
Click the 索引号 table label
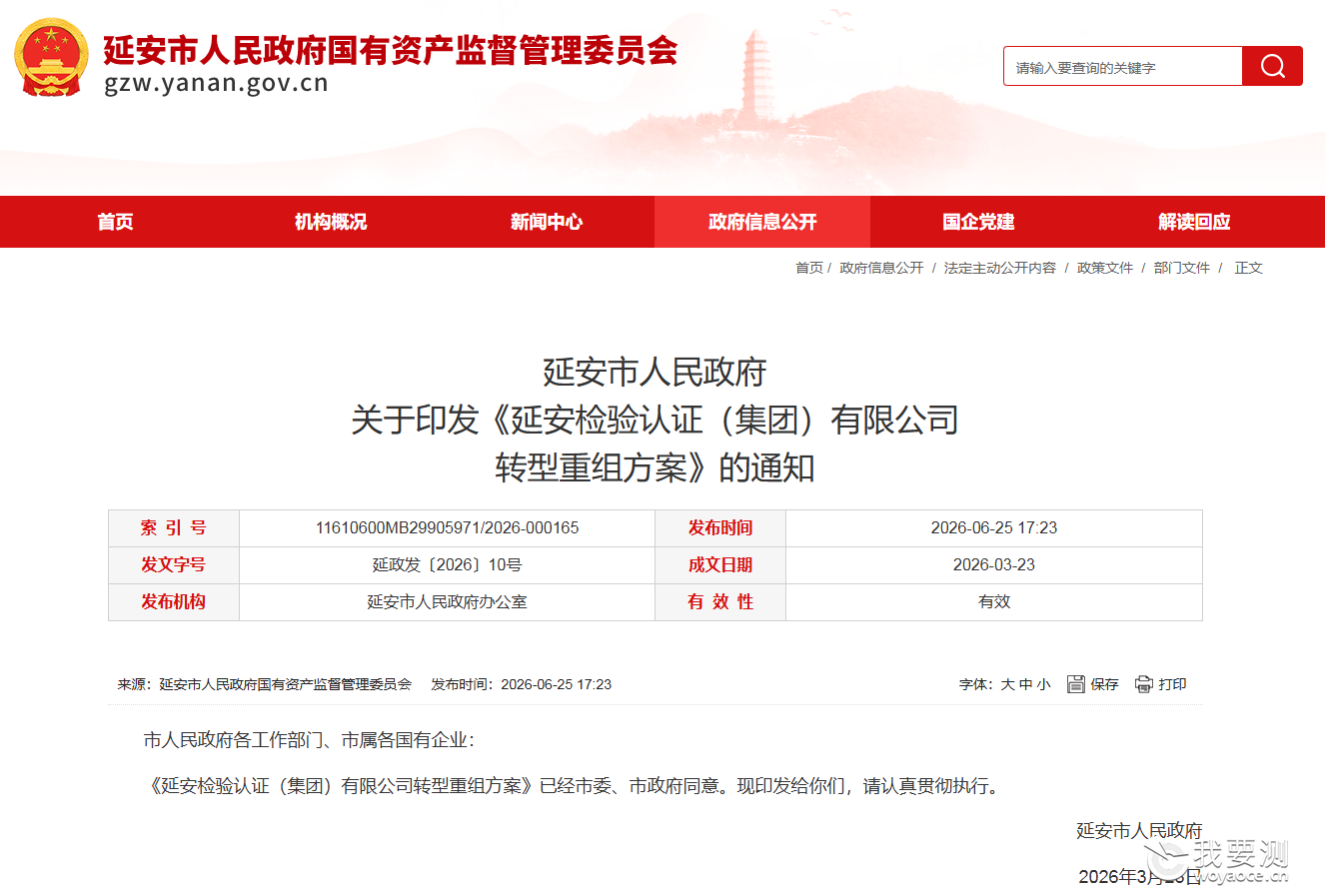point(173,527)
